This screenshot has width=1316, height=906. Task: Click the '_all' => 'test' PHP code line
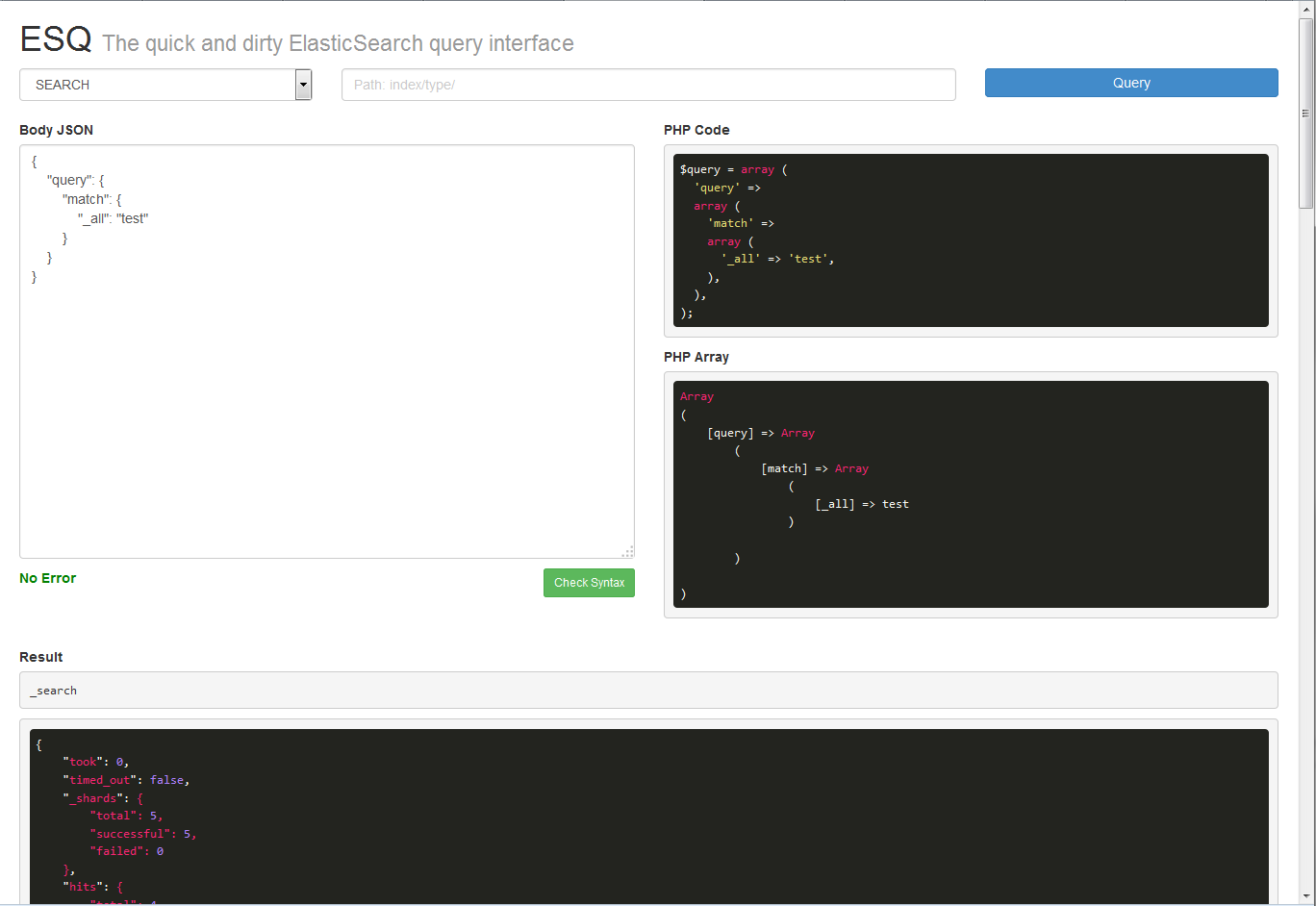click(x=777, y=259)
